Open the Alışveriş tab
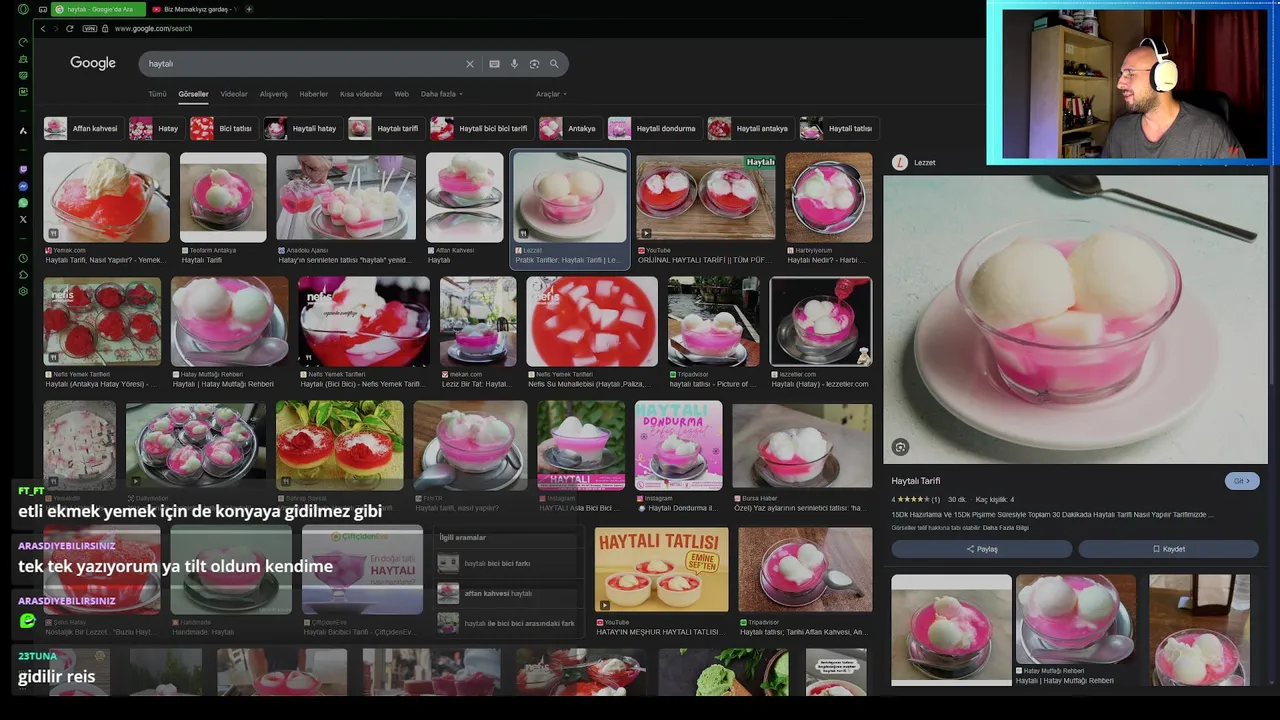Image resolution: width=1280 pixels, height=720 pixels. coord(273,94)
